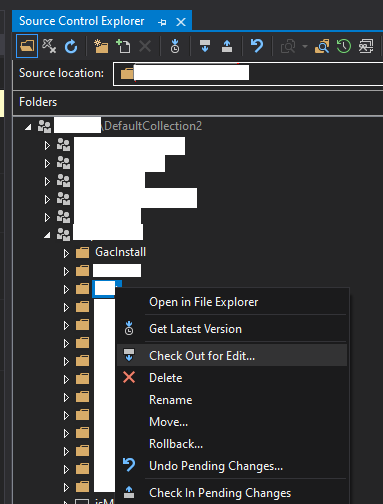This screenshot has height=504, width=383.
Task: Select the GacInstall folder in tree
Action: pyautogui.click(x=120, y=252)
